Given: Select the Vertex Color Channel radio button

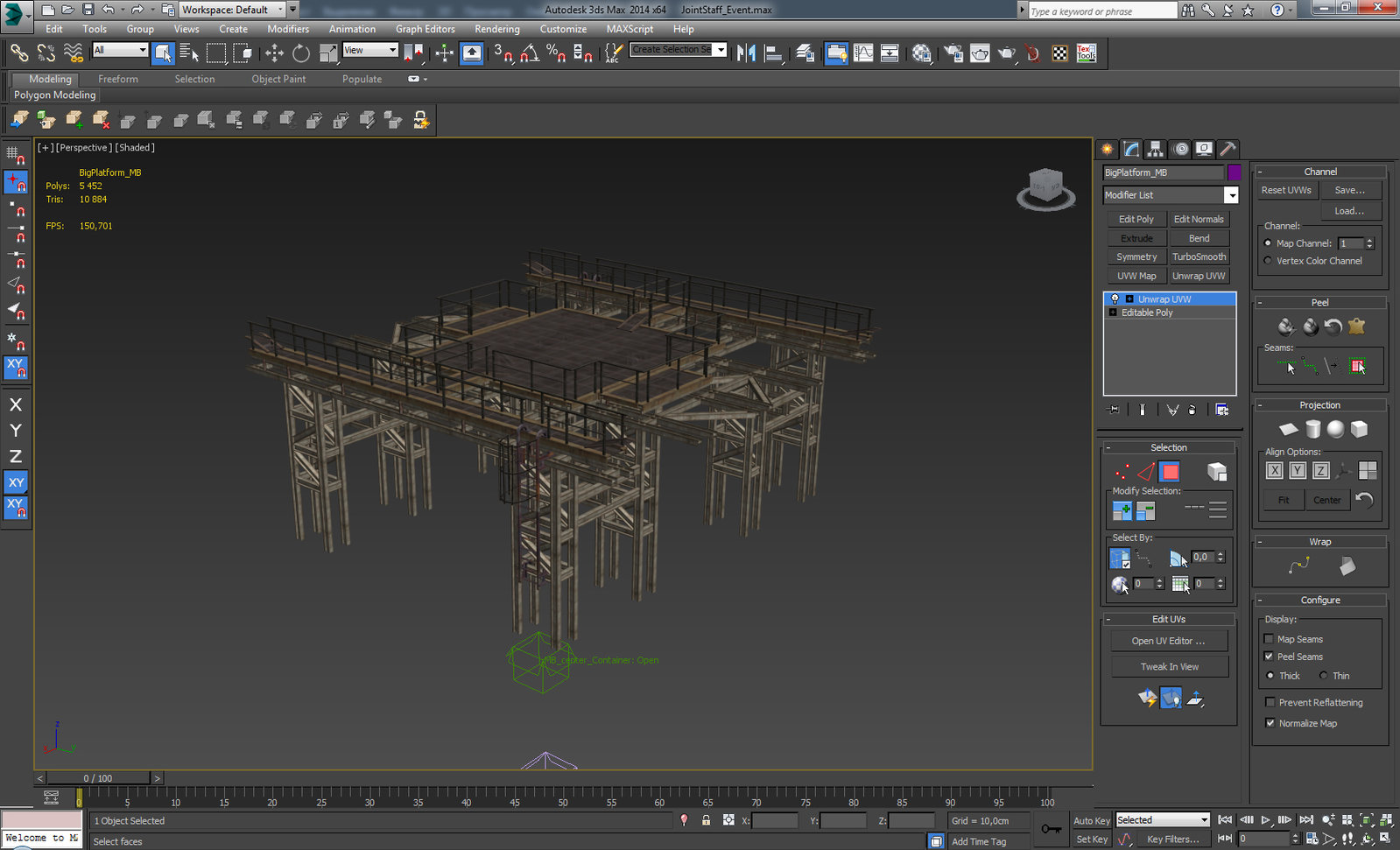Looking at the screenshot, I should pyautogui.click(x=1268, y=261).
